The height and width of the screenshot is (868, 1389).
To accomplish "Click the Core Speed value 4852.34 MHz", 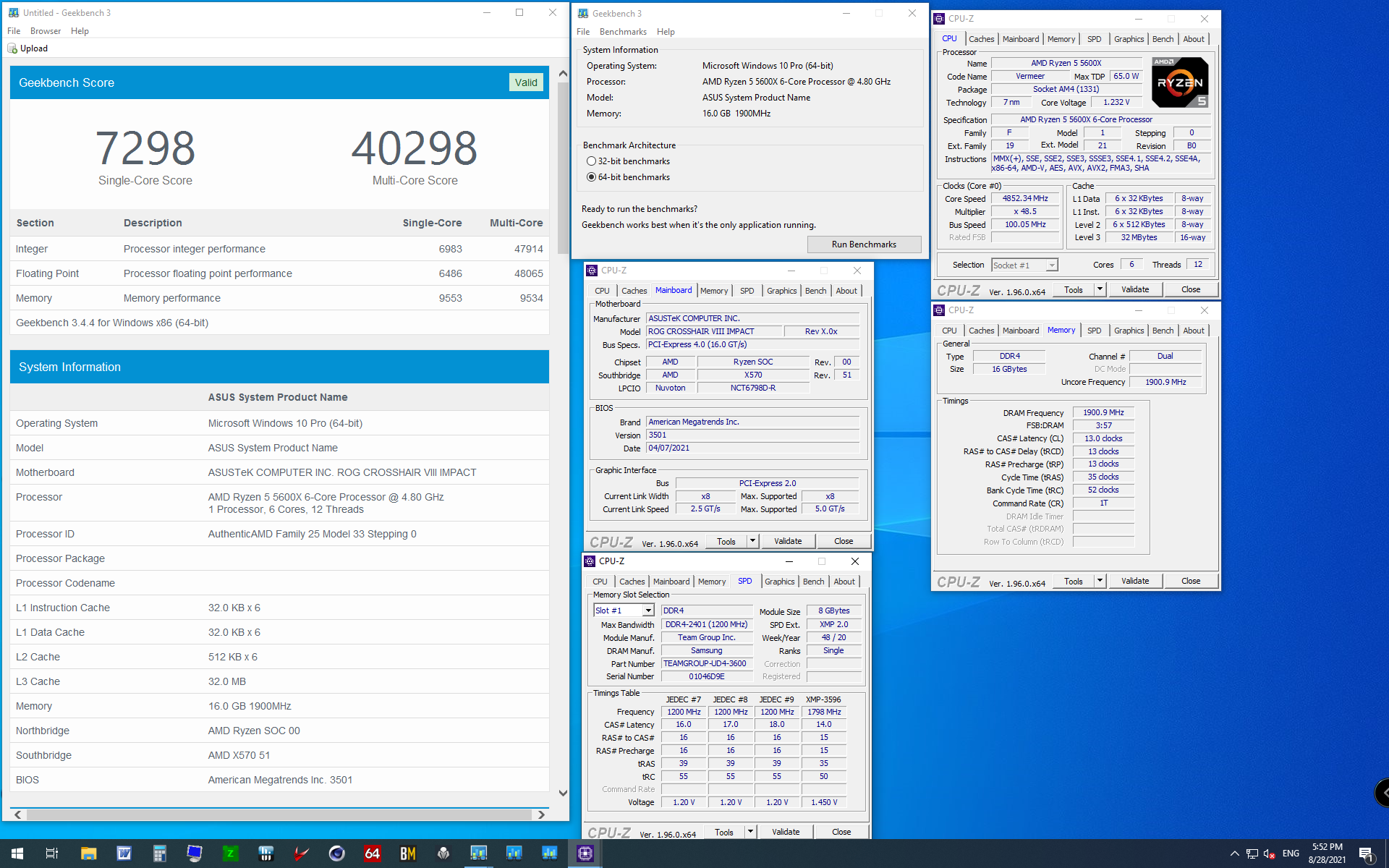I will tap(1025, 198).
